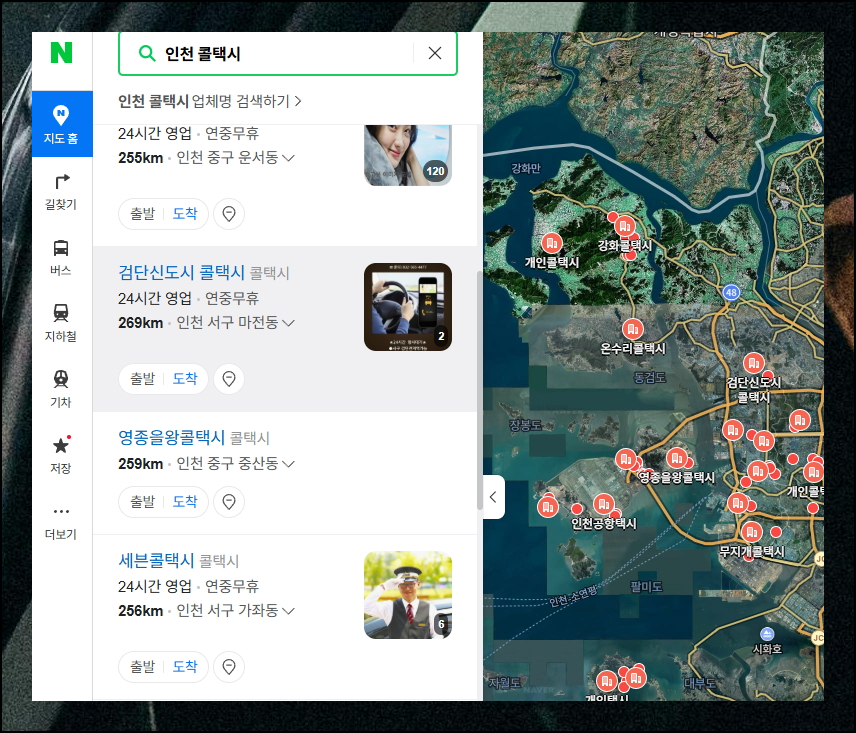Expand address 인천 중구 중산동
The width and height of the screenshot is (856, 733).
[235, 463]
